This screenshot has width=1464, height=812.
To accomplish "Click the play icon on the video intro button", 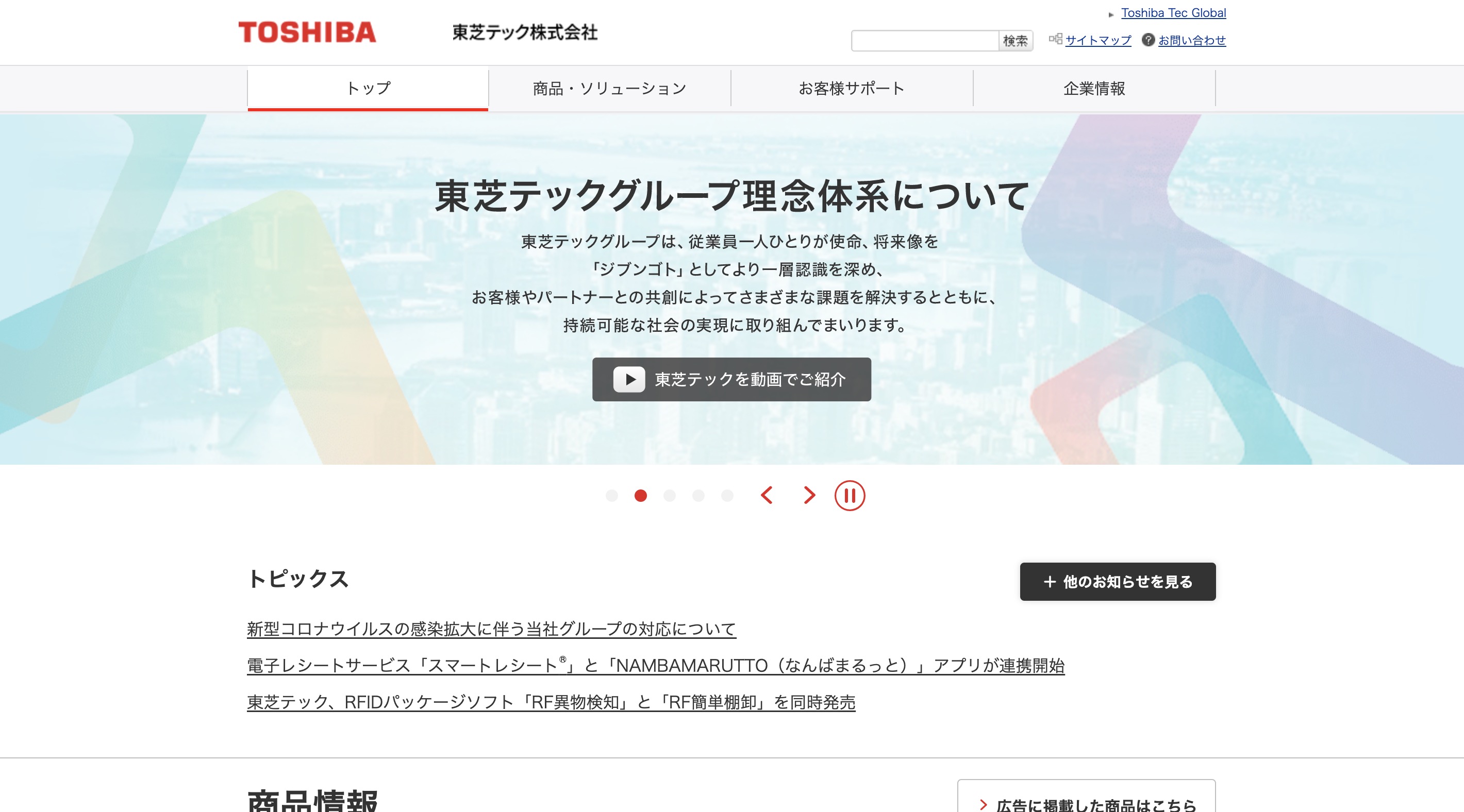I will point(629,379).
